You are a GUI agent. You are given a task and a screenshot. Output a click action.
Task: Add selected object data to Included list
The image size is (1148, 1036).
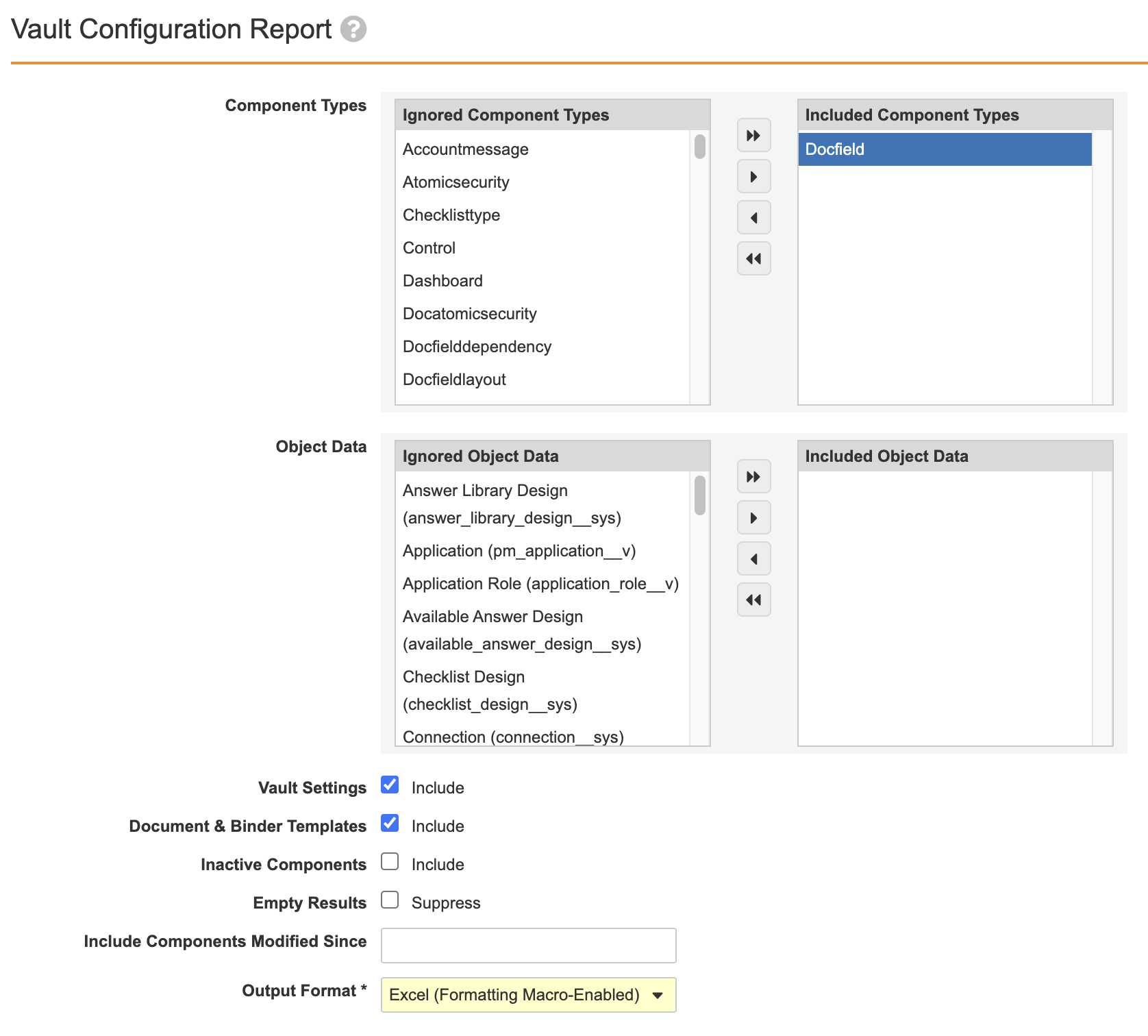point(753,518)
